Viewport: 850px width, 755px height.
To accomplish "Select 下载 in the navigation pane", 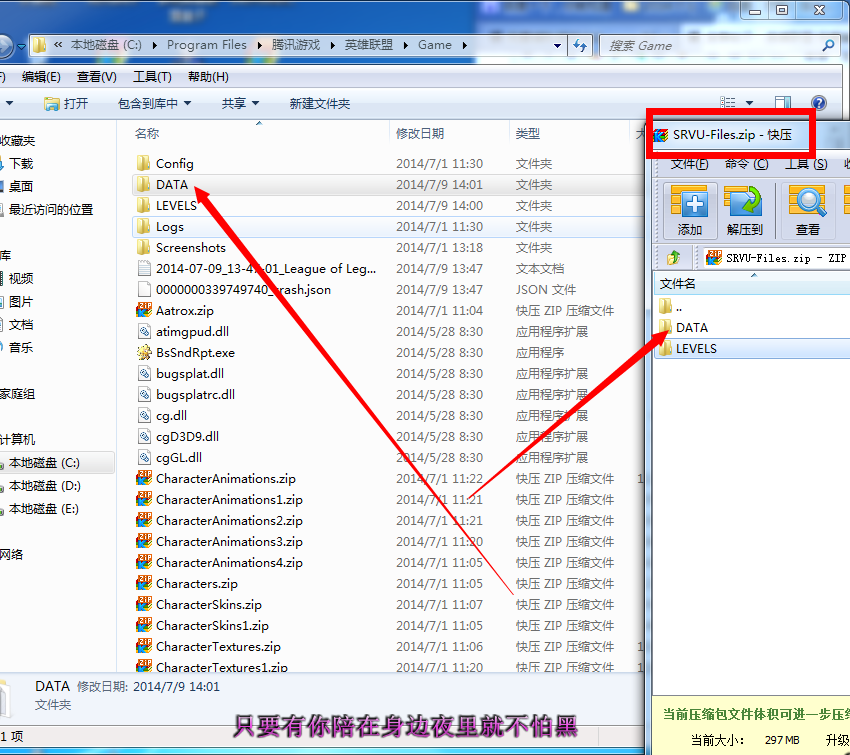I will [x=21, y=164].
